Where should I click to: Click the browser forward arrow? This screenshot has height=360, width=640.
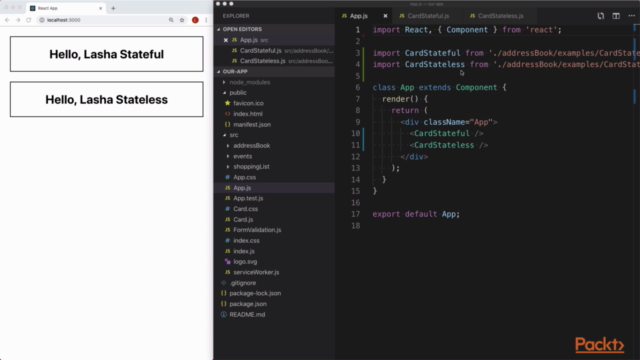click(18, 20)
